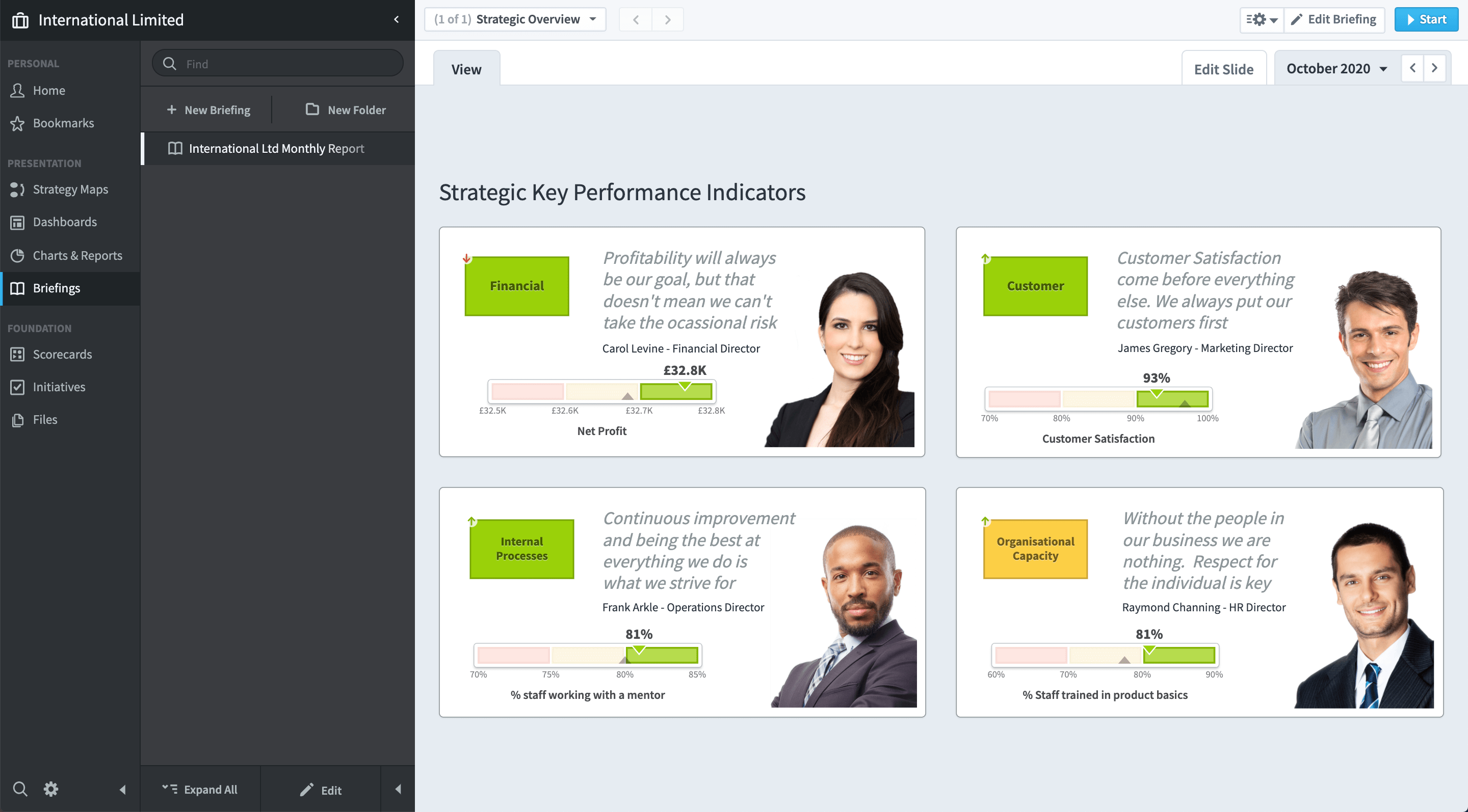Go to the previous slide

click(636, 19)
